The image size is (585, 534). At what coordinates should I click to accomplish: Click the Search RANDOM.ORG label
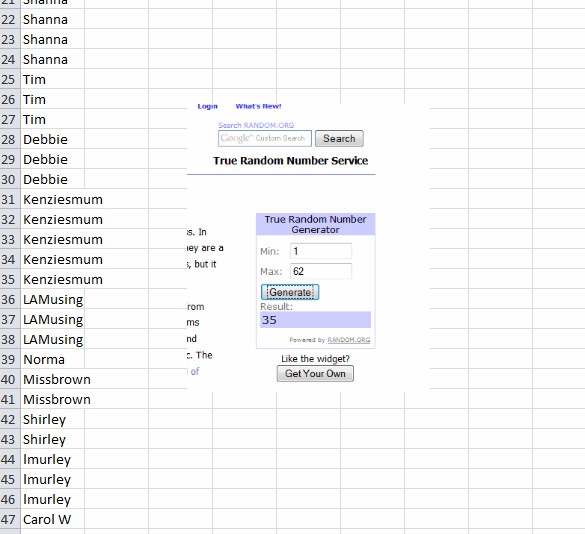click(256, 125)
